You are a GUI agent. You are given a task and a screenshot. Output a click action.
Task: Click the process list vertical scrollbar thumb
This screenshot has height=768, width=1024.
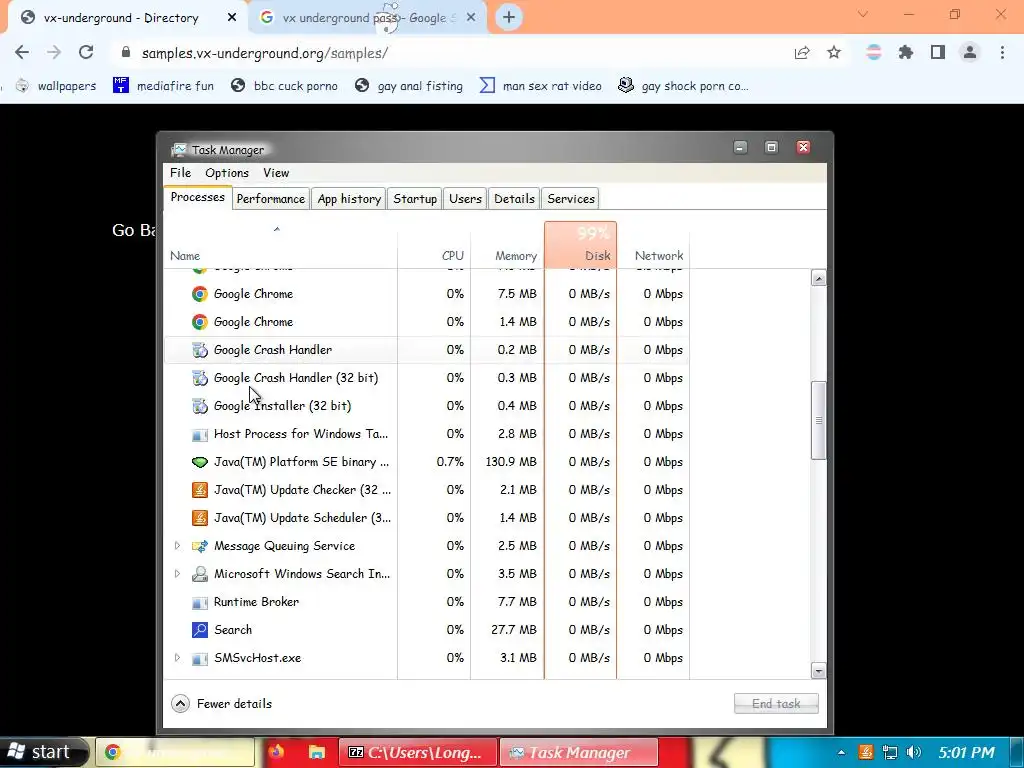(x=818, y=421)
